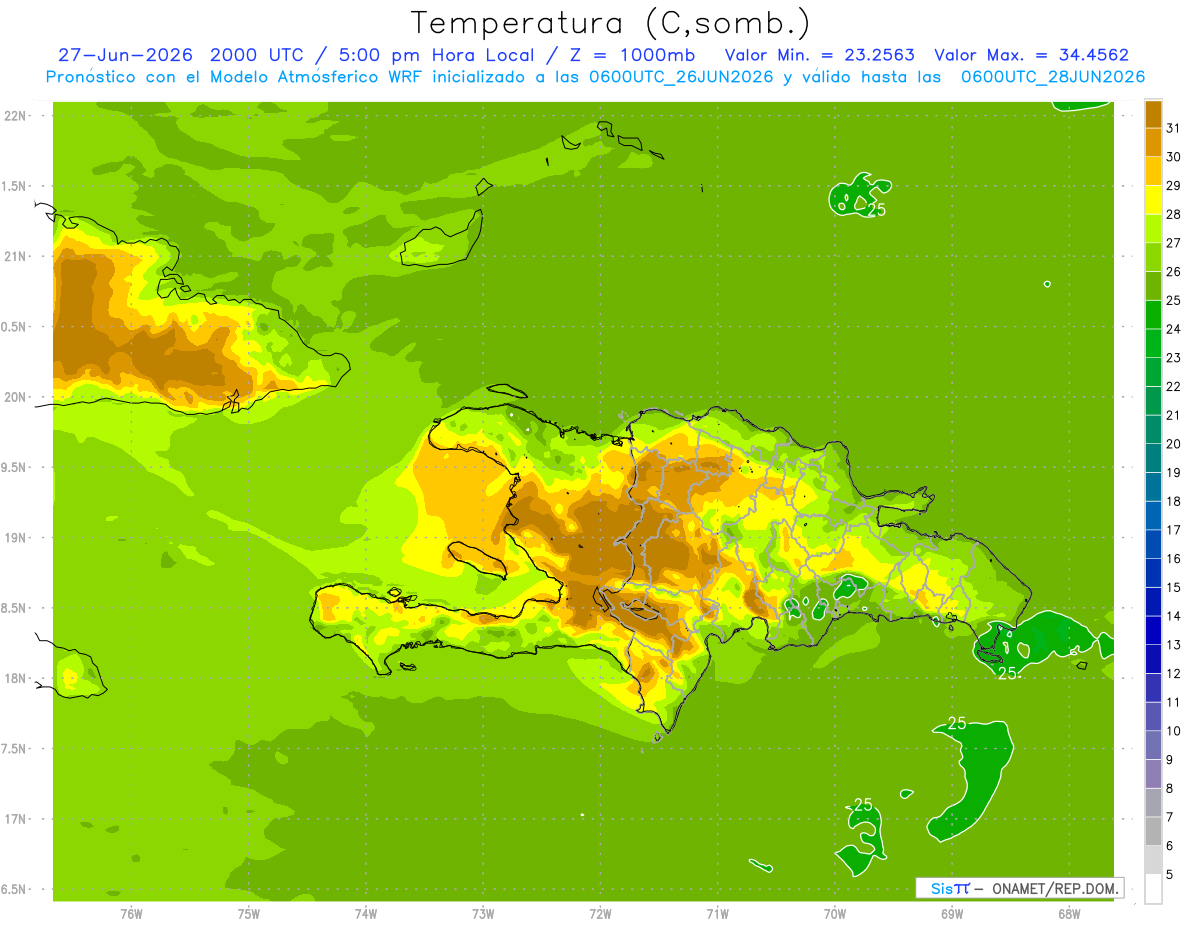This screenshot has height=927, width=1200.
Task: Click the longitude axis label '68W'
Action: click(1069, 914)
